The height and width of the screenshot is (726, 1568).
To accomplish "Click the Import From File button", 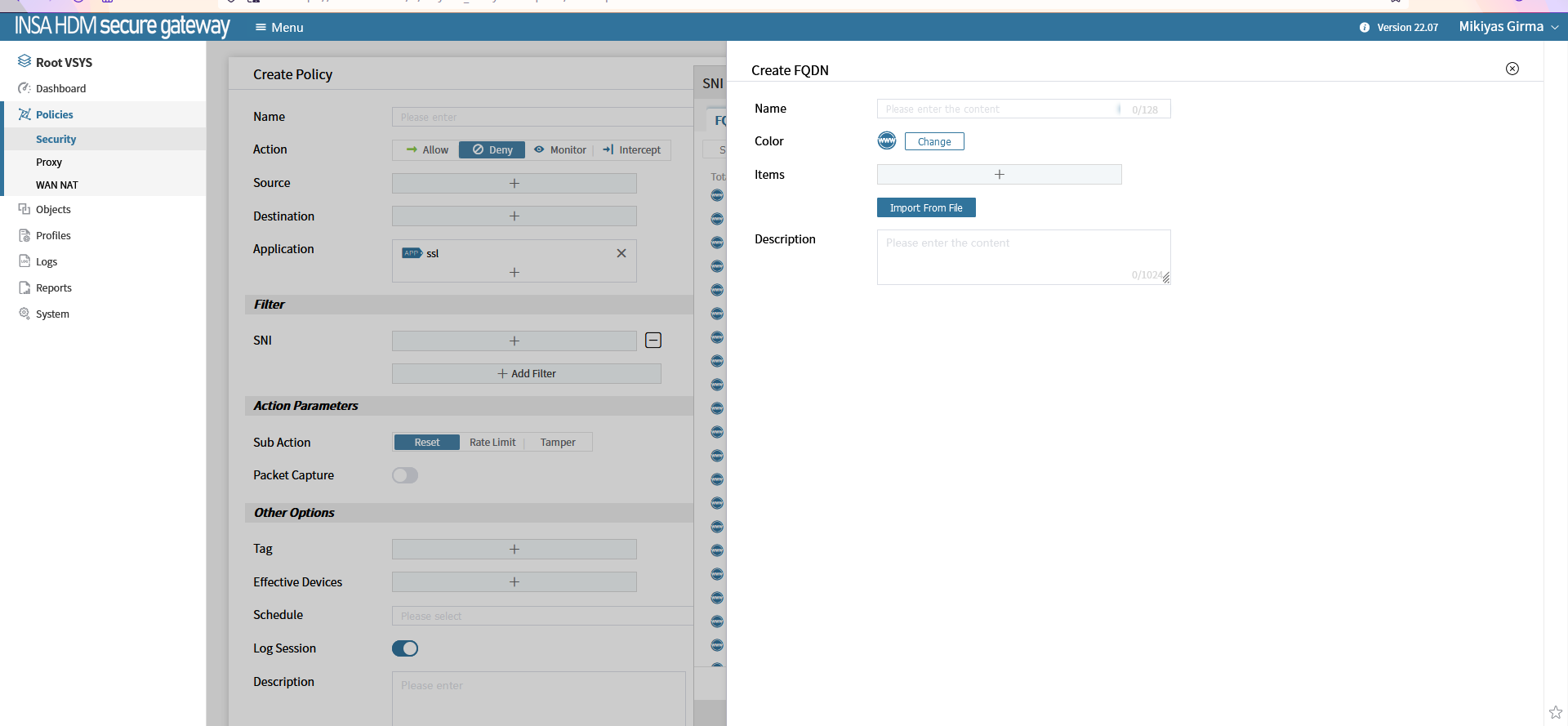I will pyautogui.click(x=925, y=208).
